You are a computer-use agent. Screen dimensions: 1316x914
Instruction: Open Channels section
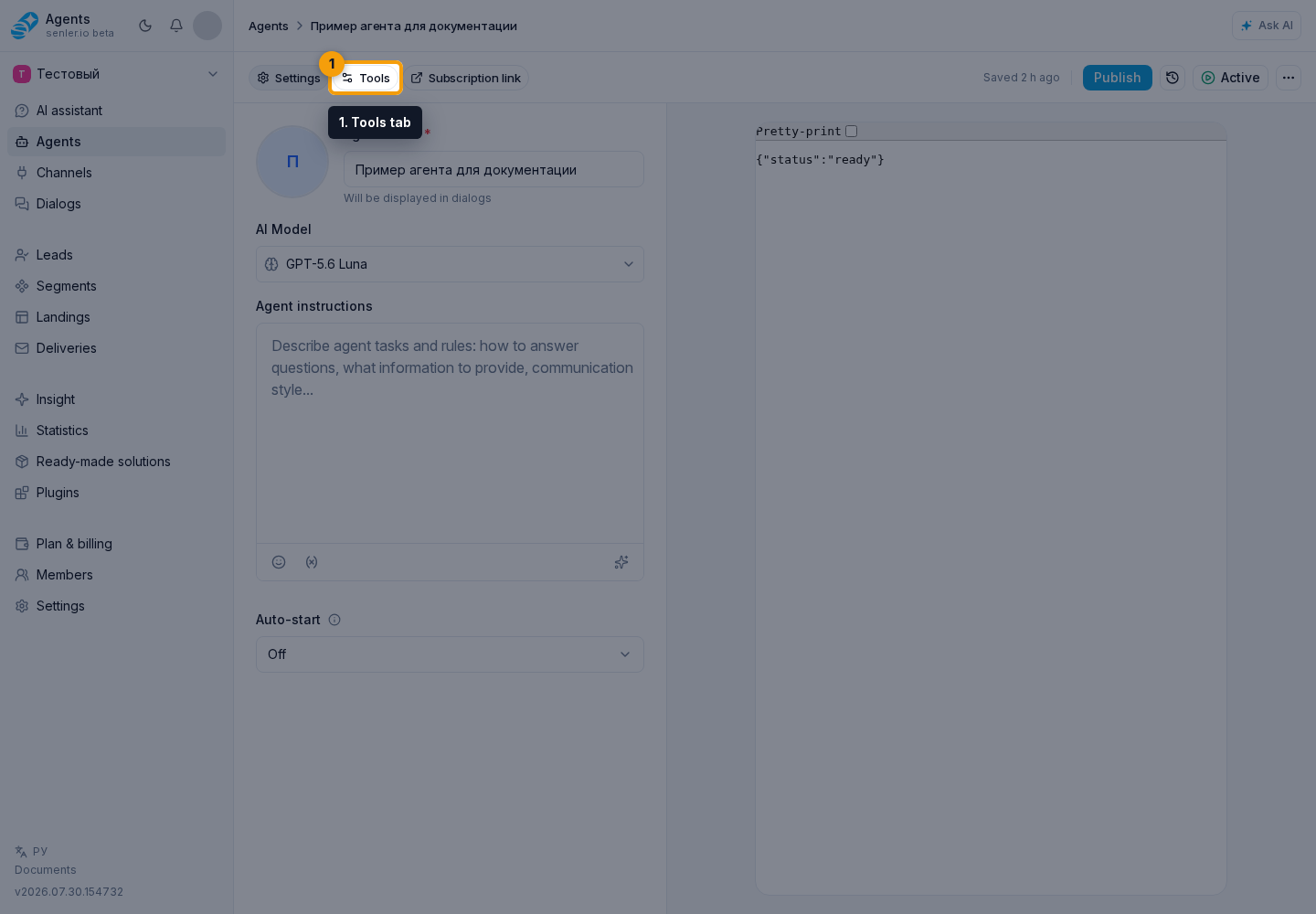click(x=116, y=173)
